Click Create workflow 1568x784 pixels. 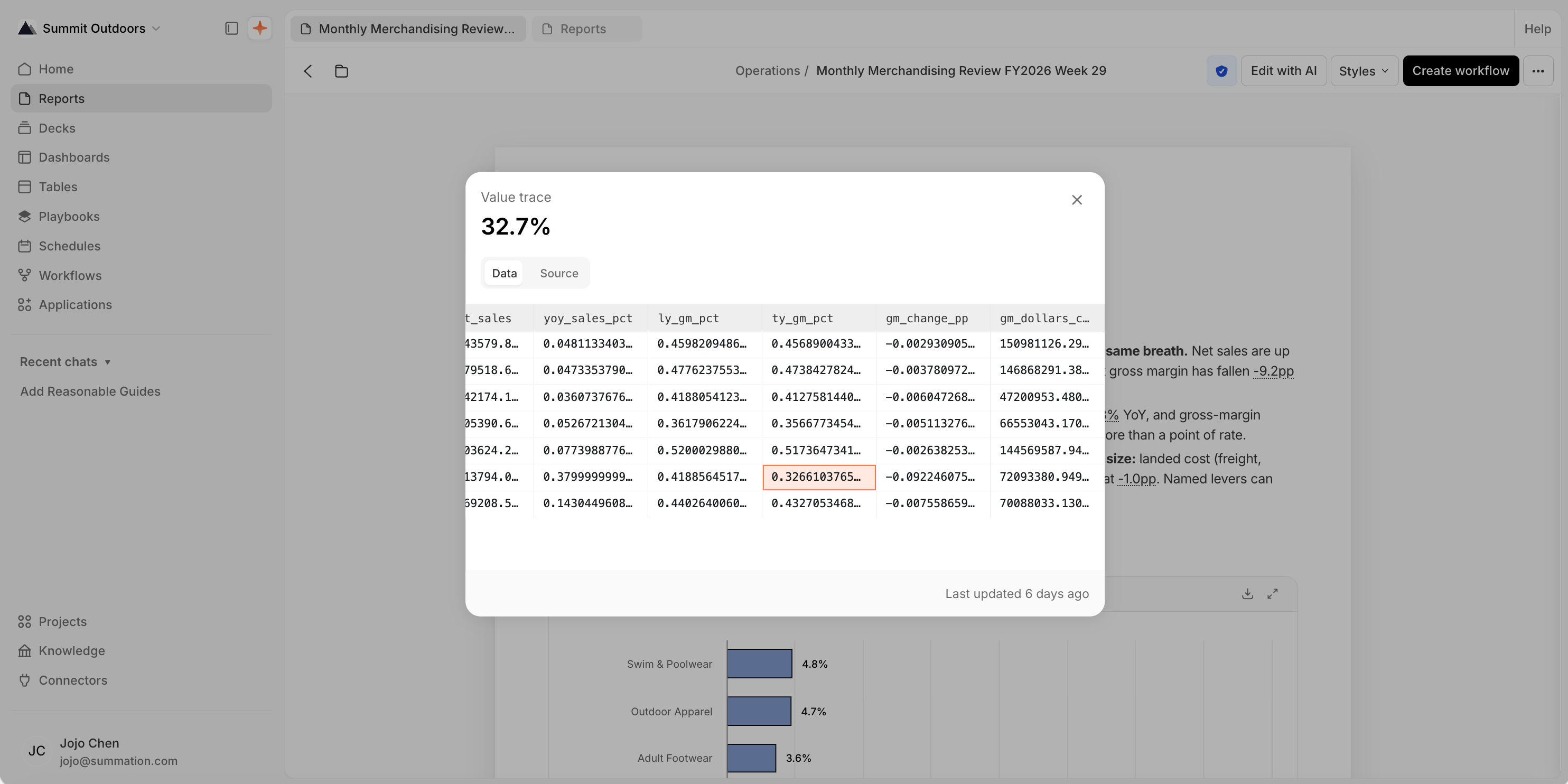click(1460, 71)
